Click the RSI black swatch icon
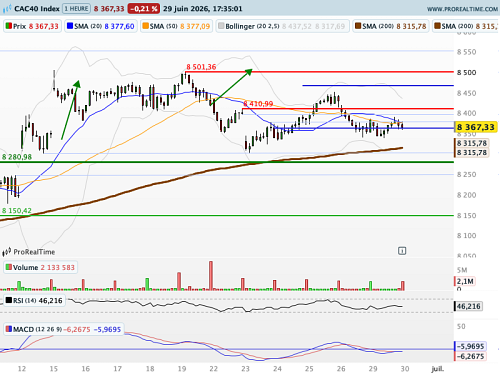Image resolution: width=500 pixels, height=375 pixels. [9, 300]
